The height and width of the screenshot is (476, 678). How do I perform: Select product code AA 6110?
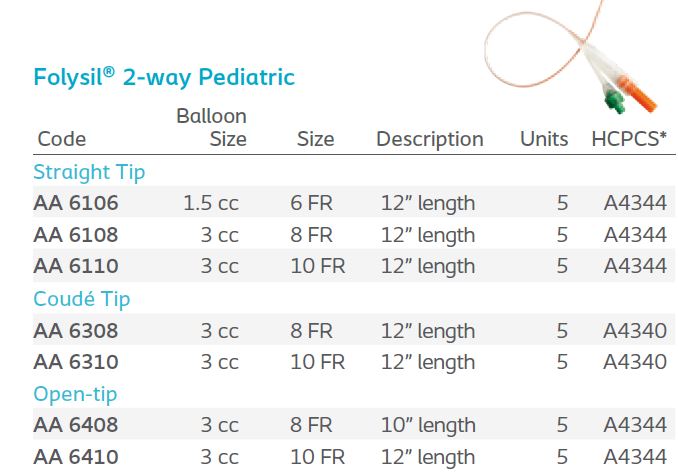click(x=76, y=267)
